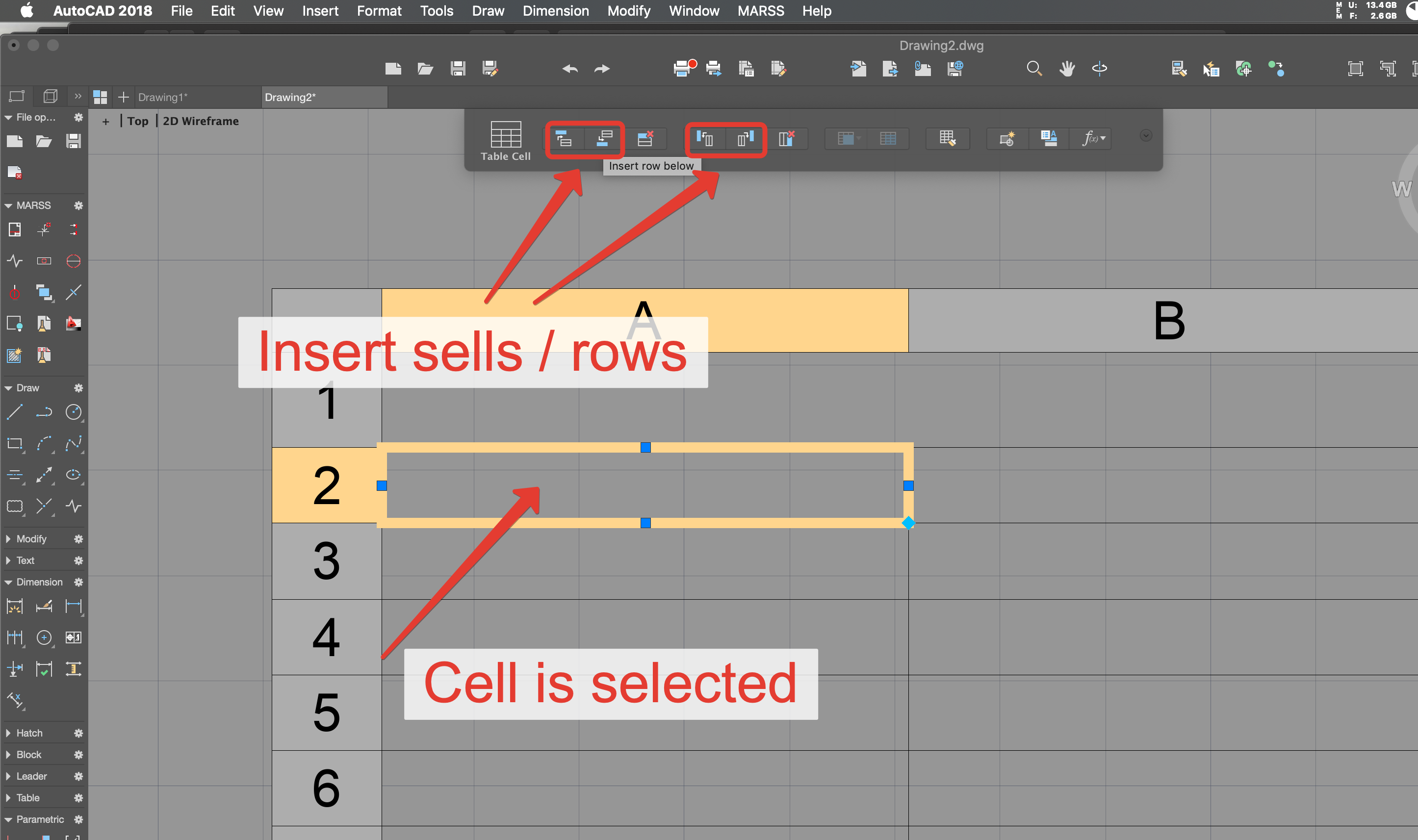Viewport: 1418px width, 840px height.
Task: Select the Delete Column icon
Action: pos(787,139)
